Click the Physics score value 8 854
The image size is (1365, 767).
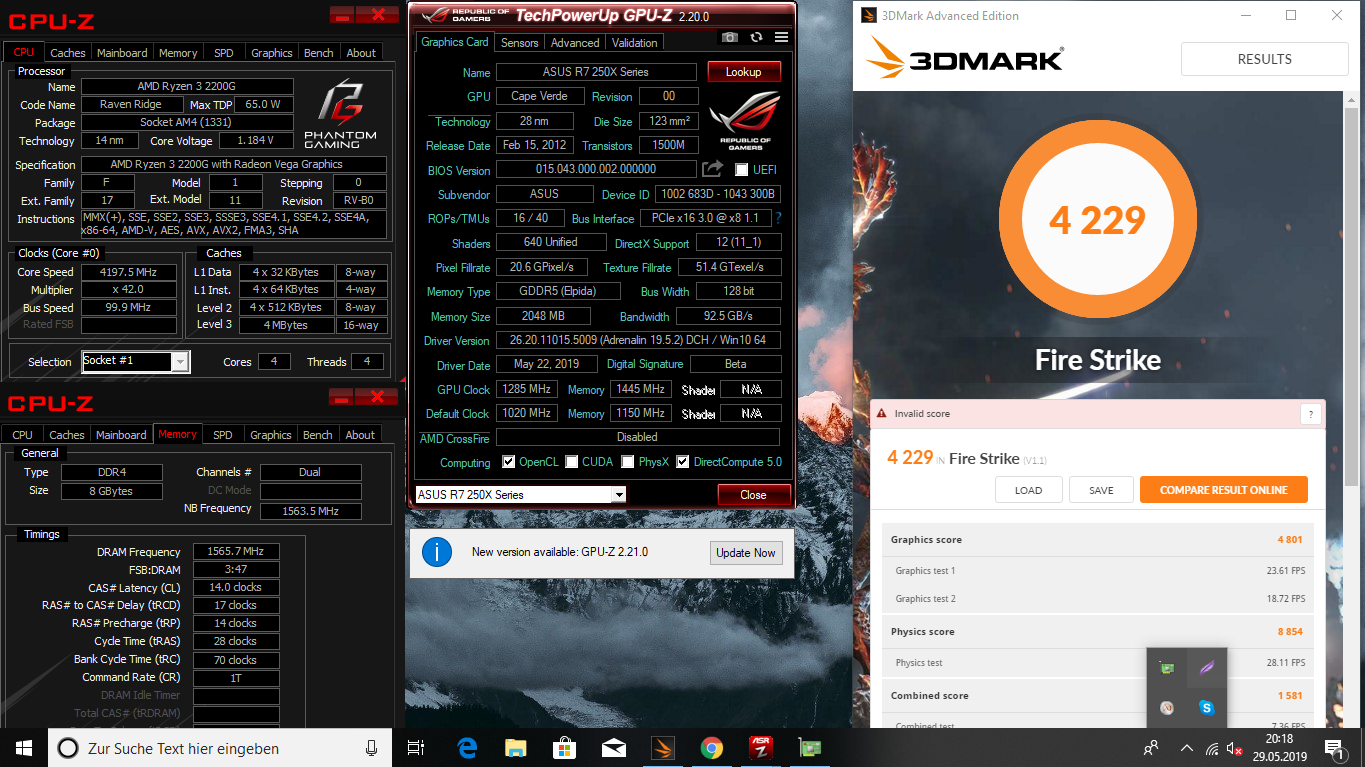tap(1290, 632)
